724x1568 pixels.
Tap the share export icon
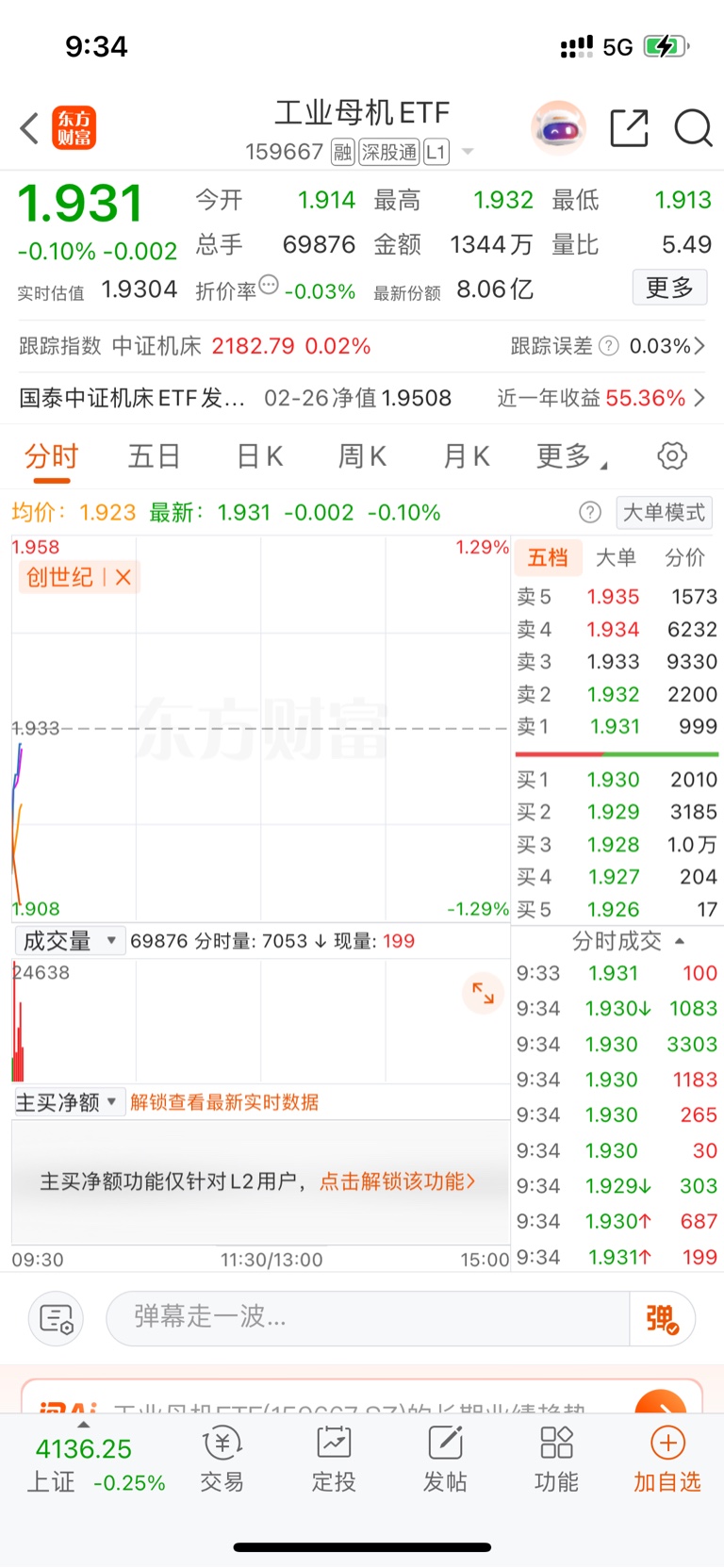click(629, 128)
